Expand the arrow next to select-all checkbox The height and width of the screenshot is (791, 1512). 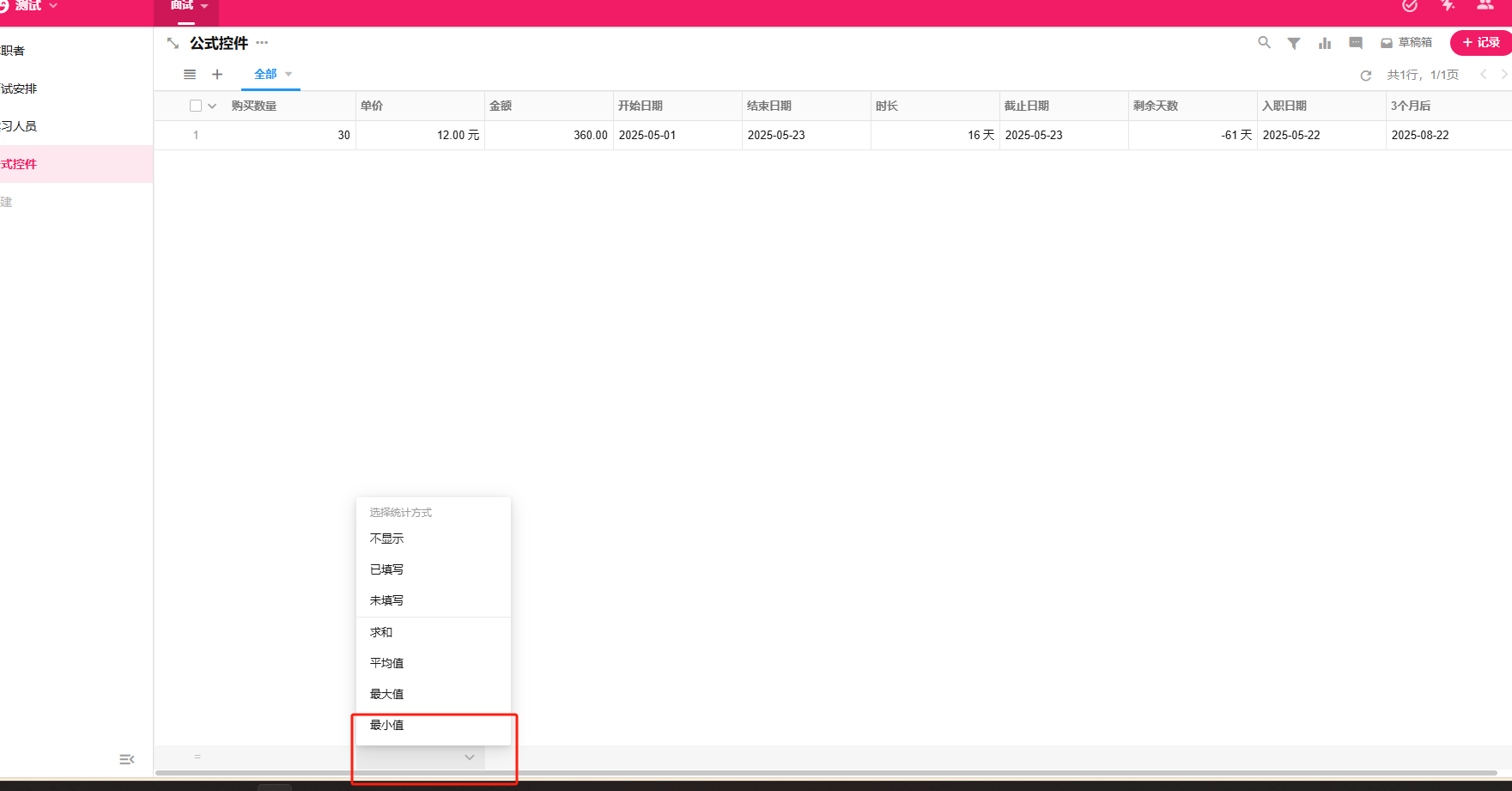(x=212, y=106)
